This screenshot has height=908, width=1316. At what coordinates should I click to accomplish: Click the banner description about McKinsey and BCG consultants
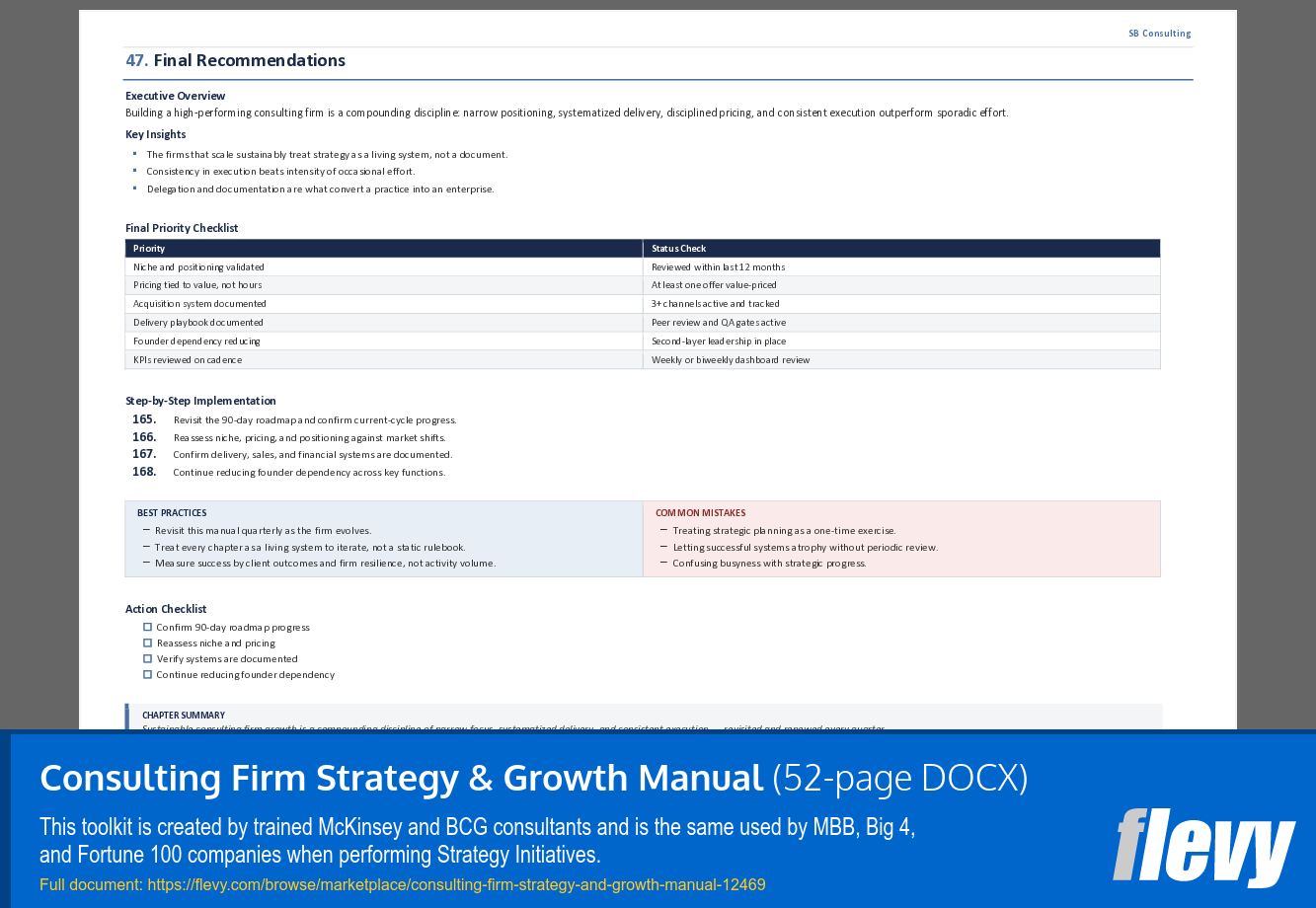[478, 841]
